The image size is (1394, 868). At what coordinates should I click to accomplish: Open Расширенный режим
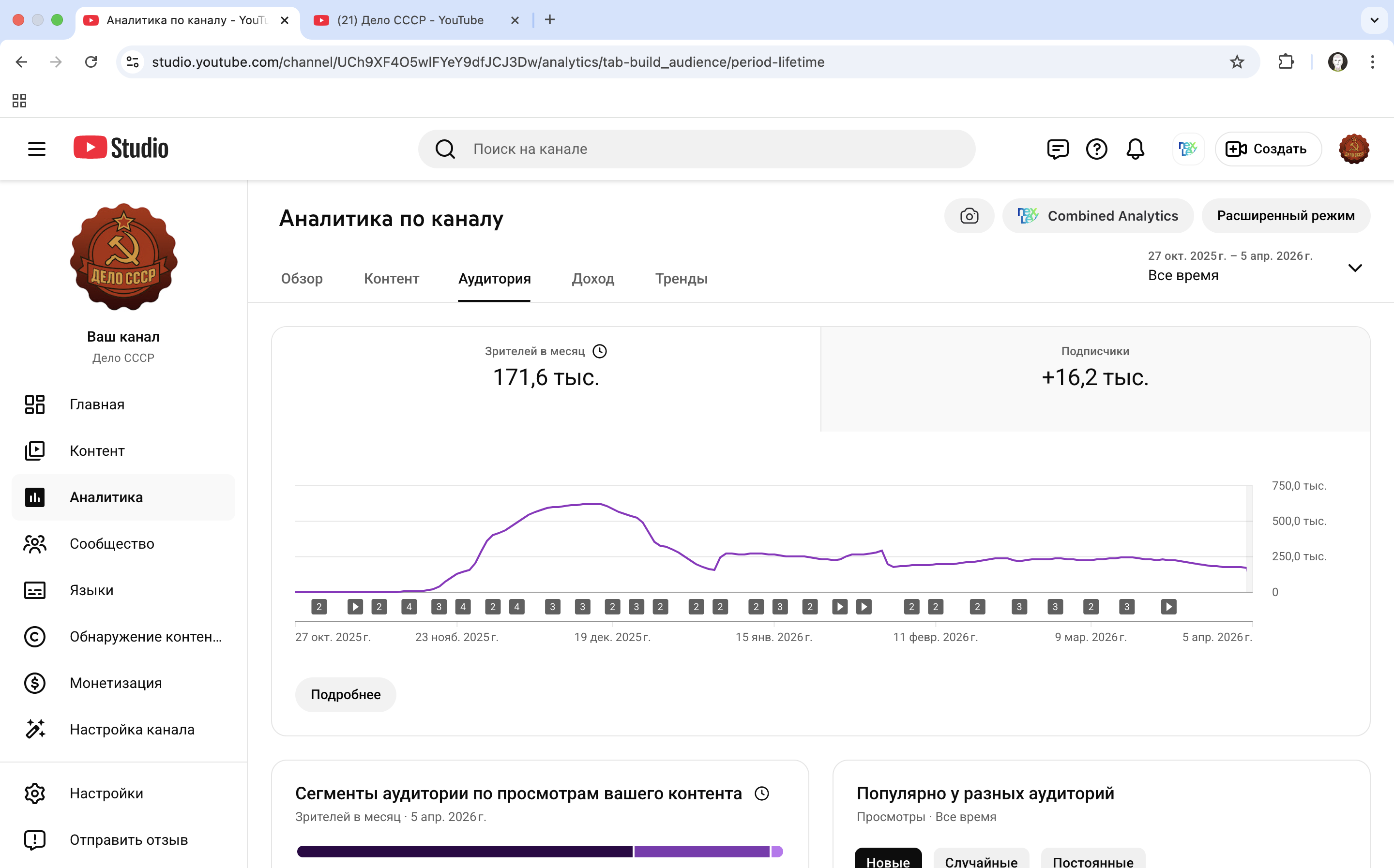(x=1286, y=216)
